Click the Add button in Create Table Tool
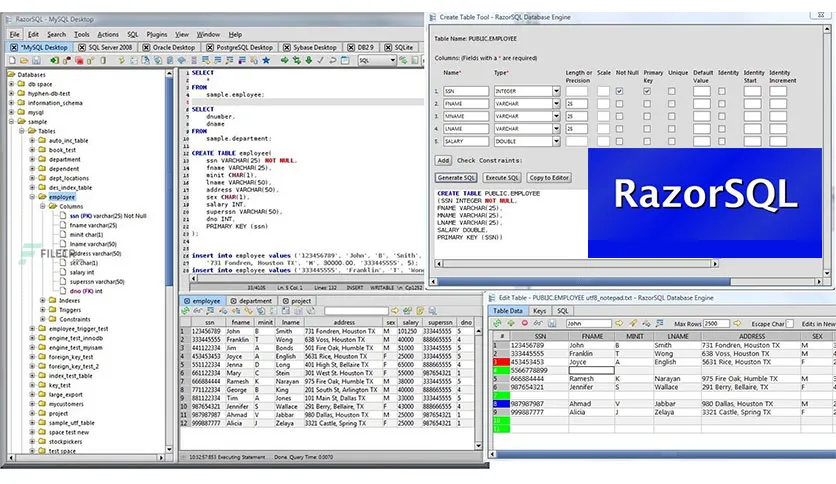 [x=443, y=160]
